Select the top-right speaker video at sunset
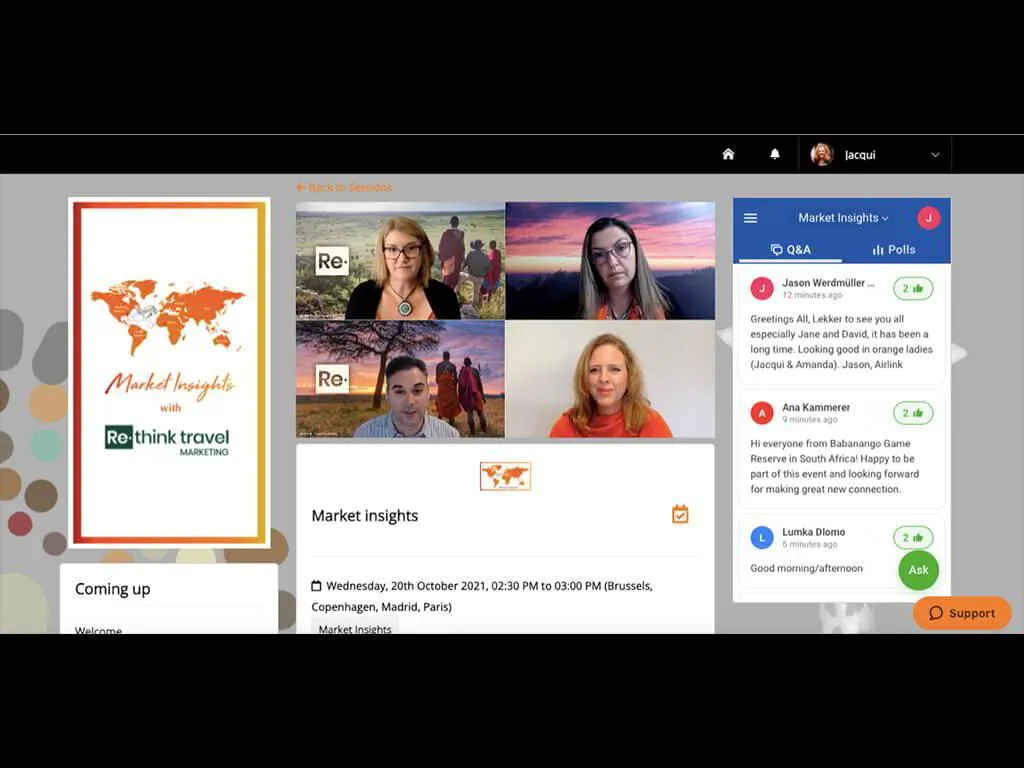 (611, 261)
